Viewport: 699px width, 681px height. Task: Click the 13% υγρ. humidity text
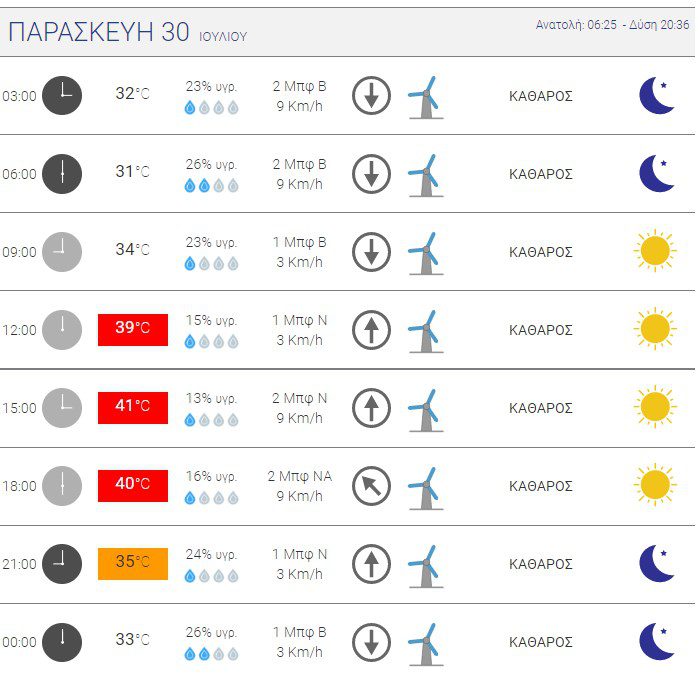211,398
